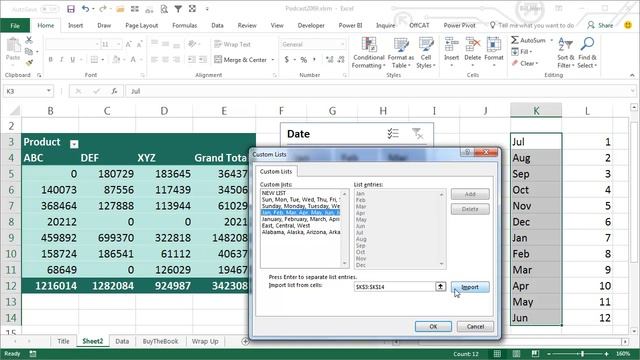This screenshot has width=640, height=360.
Task: Click the Insert Function fx icon
Action: (x=115, y=91)
